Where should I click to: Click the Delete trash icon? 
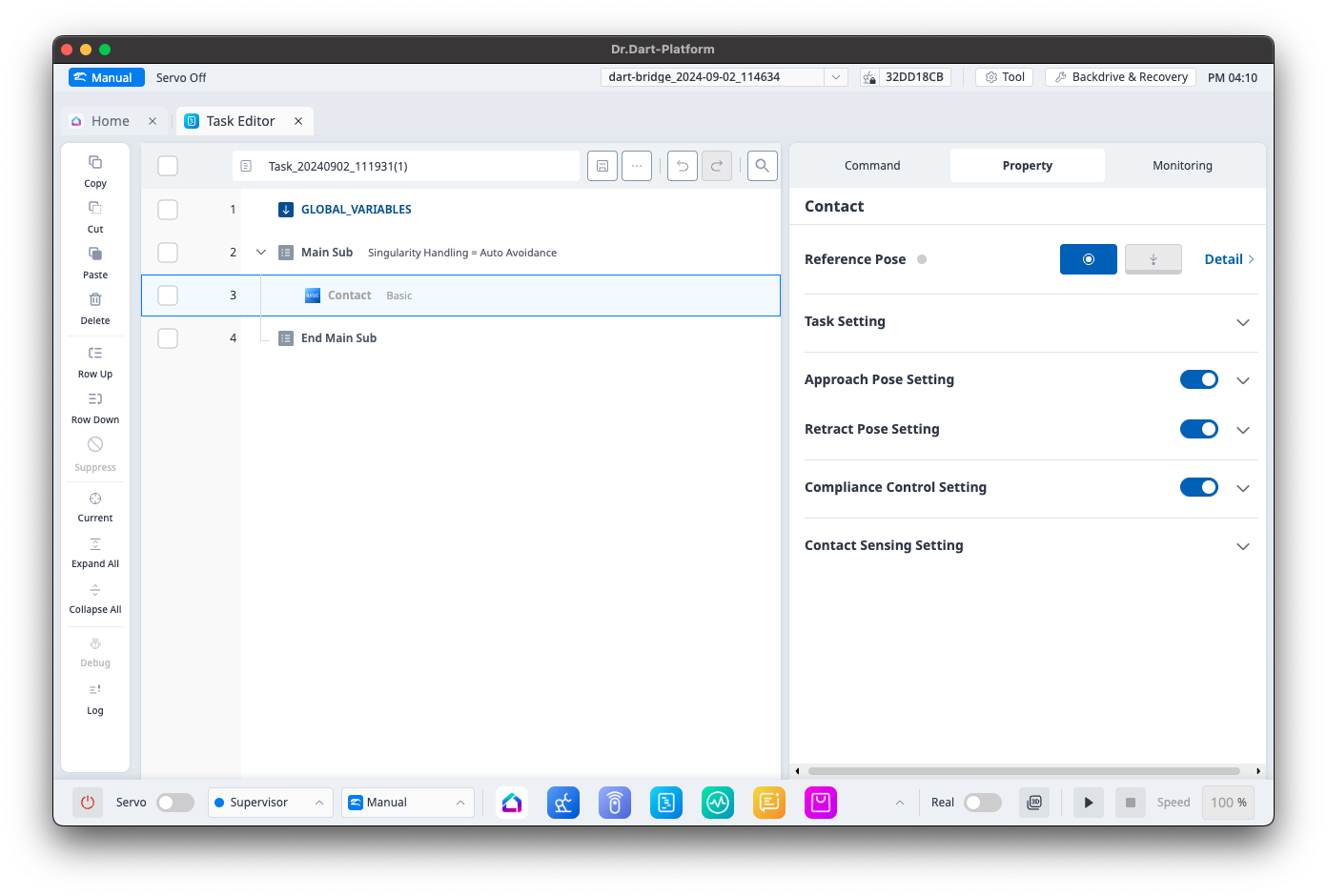[95, 300]
